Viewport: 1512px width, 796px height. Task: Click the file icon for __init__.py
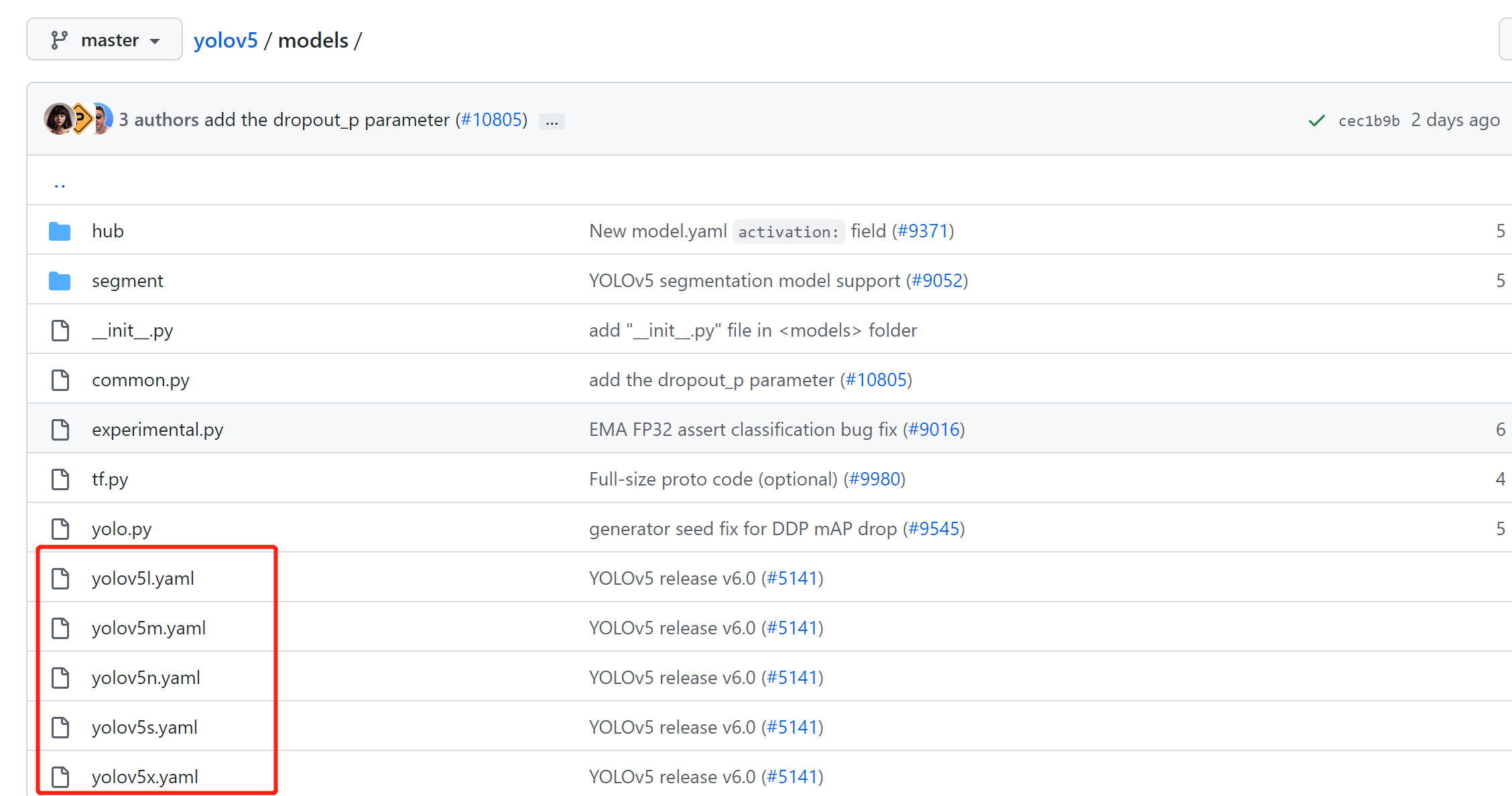click(x=60, y=331)
